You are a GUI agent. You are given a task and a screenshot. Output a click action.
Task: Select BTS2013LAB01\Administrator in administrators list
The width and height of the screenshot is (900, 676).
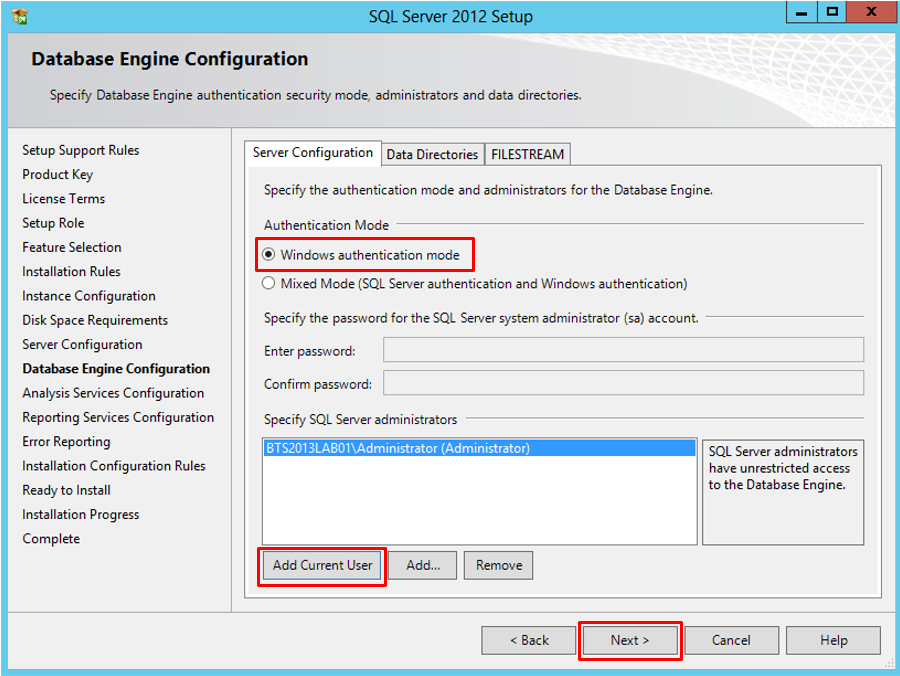pos(398,448)
